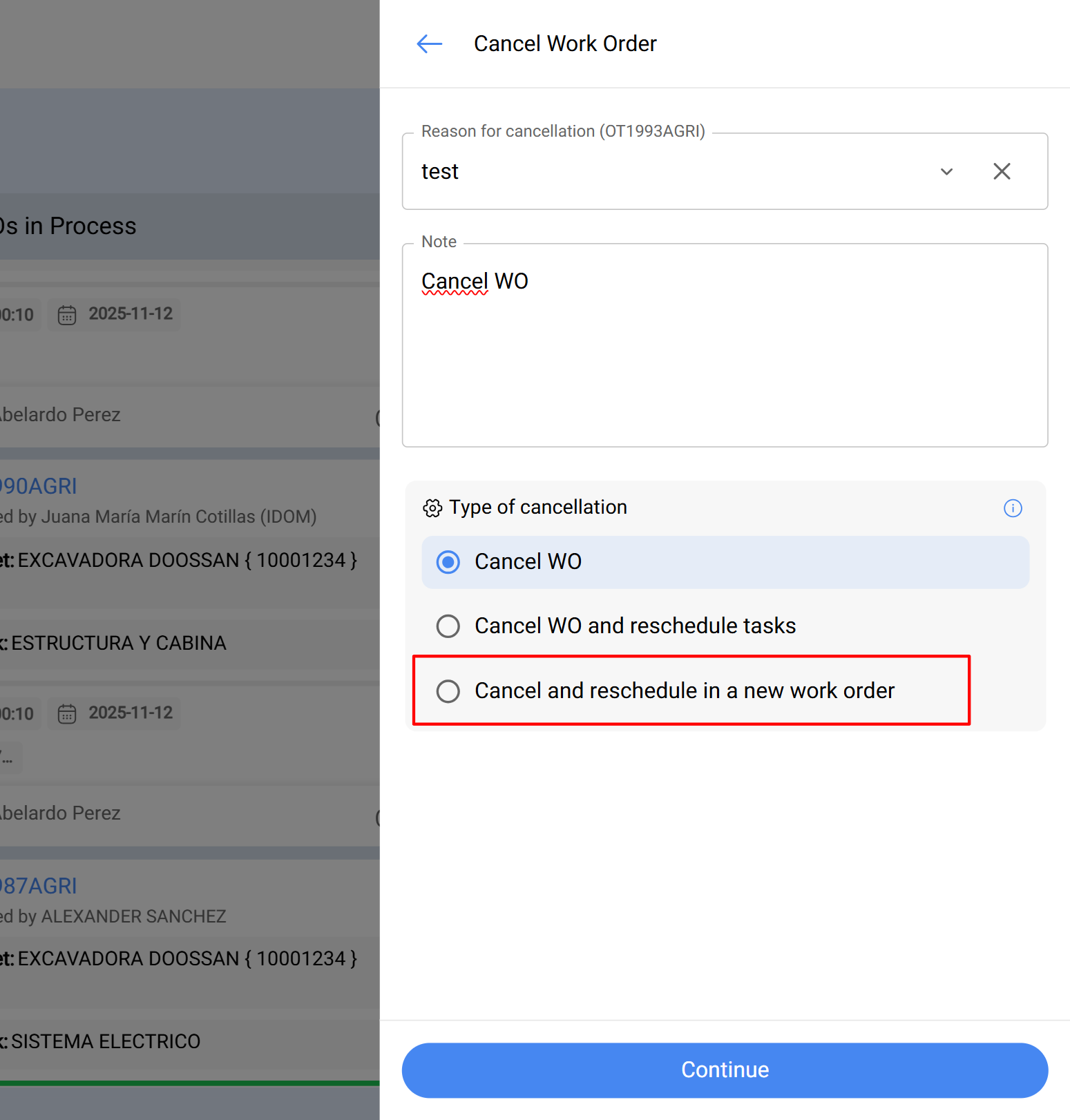Clear the cancellation reason with X
The height and width of the screenshot is (1120, 1070).
click(x=1002, y=171)
